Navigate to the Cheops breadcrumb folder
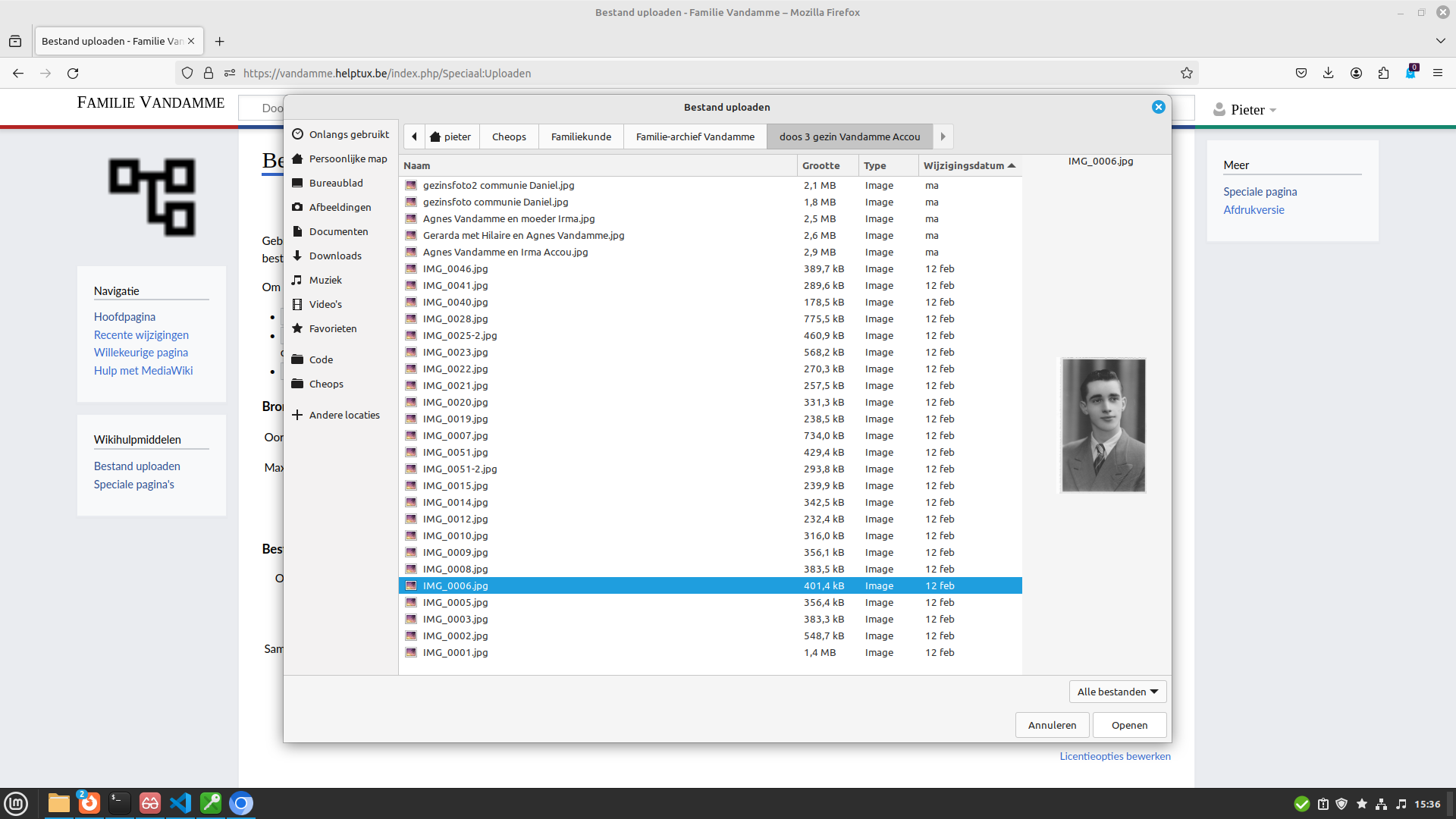This screenshot has height=819, width=1456. tap(508, 136)
